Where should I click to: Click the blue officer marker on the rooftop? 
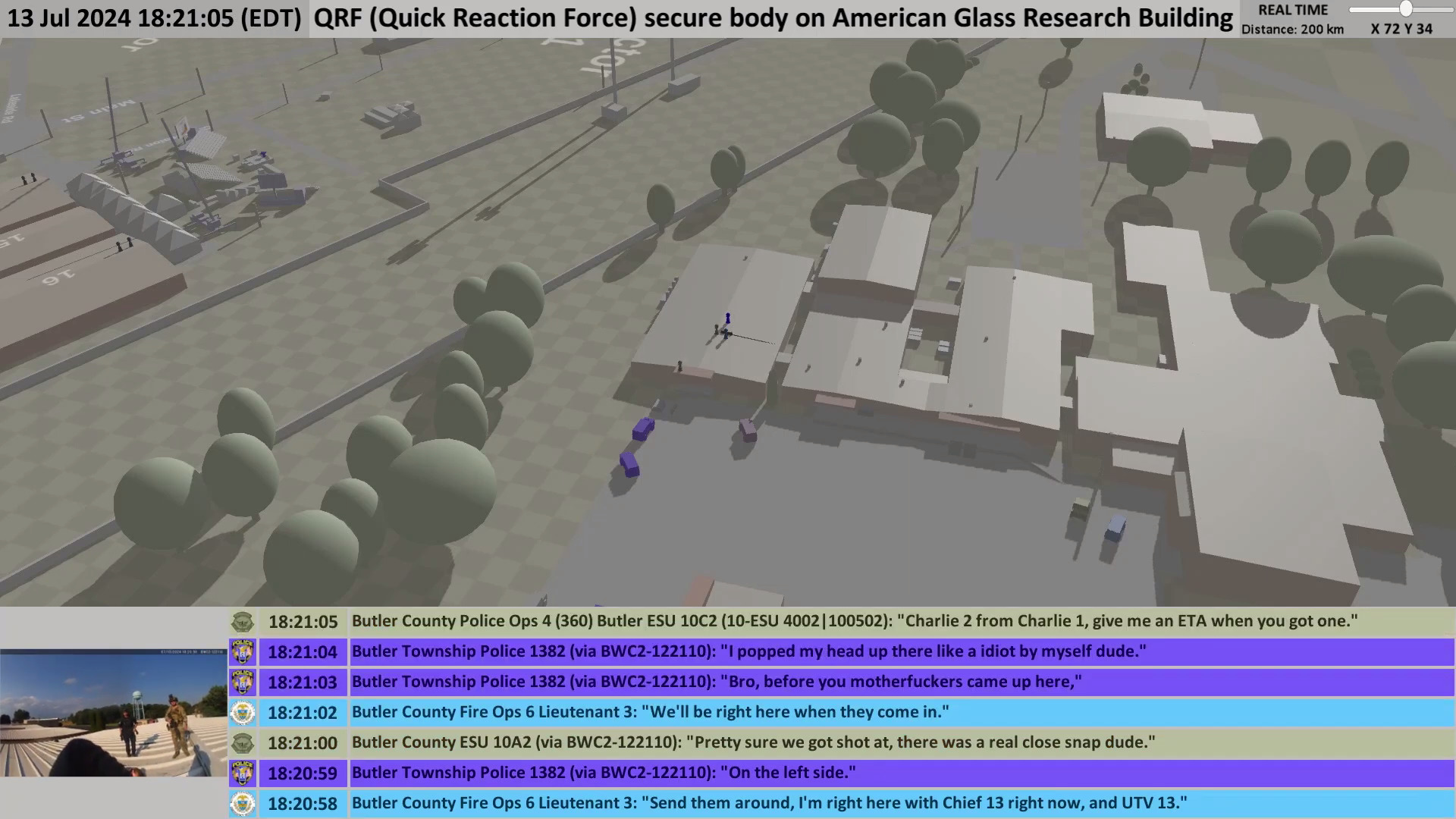tap(728, 318)
